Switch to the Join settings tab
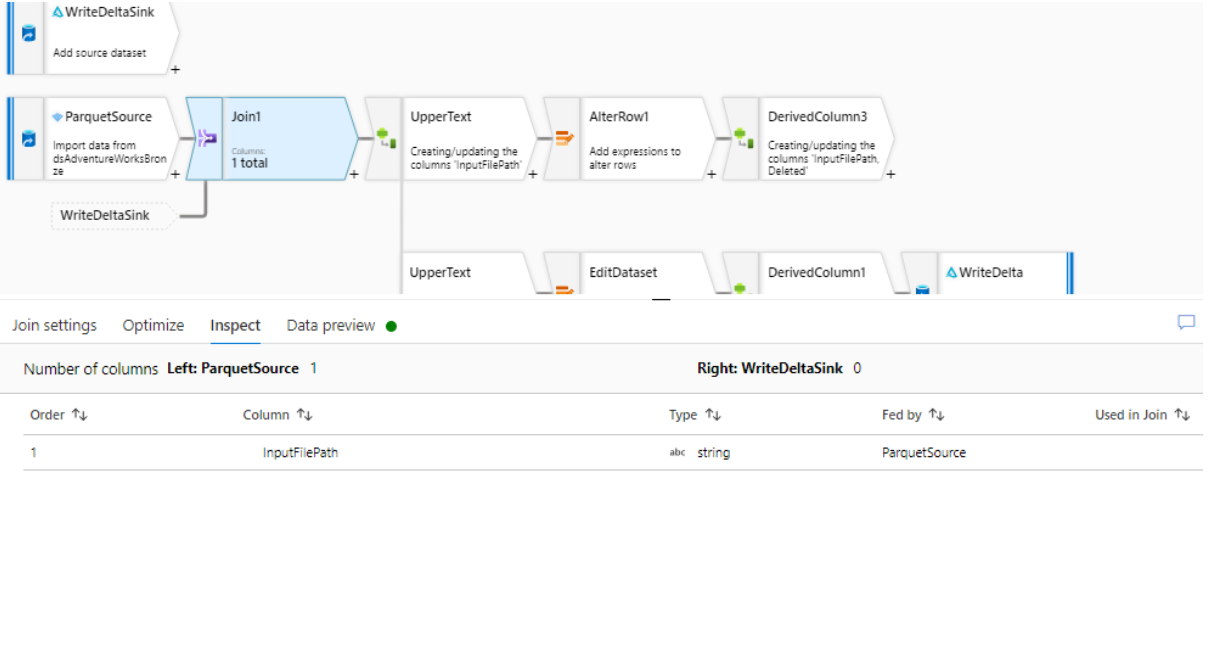Viewport: 1208px width, 648px height. click(x=54, y=325)
